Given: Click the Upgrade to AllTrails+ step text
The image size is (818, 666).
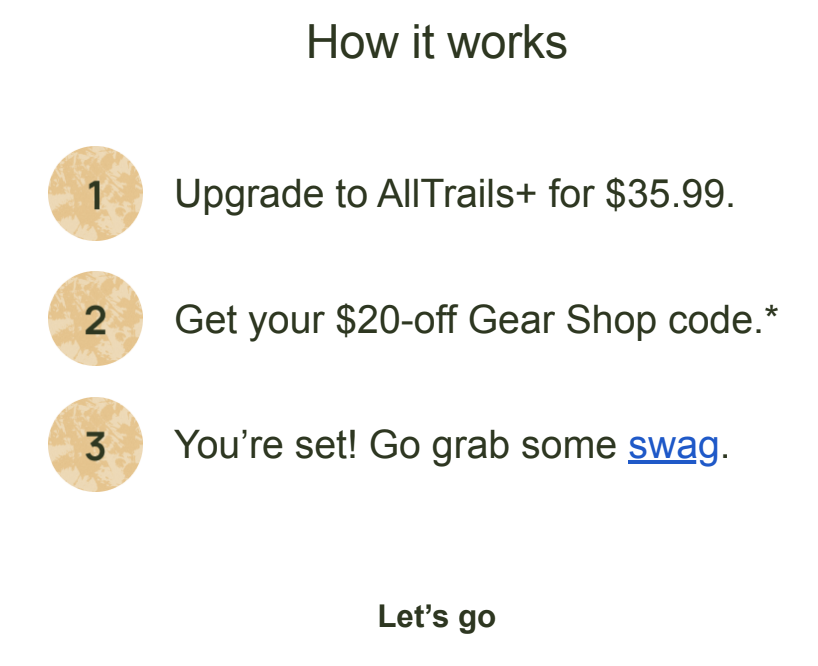Looking at the screenshot, I should [x=454, y=195].
